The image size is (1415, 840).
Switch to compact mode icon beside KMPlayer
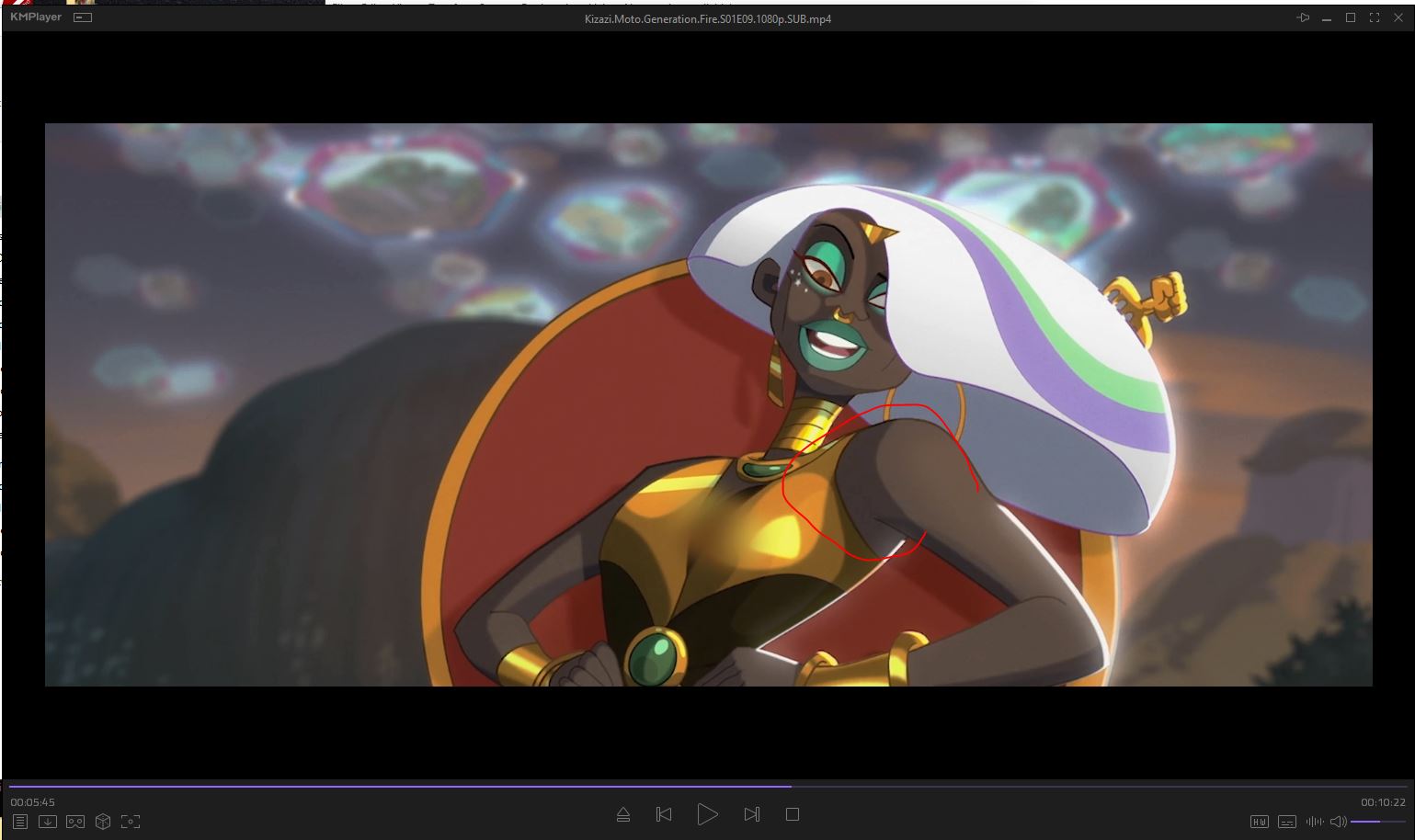pyautogui.click(x=83, y=17)
